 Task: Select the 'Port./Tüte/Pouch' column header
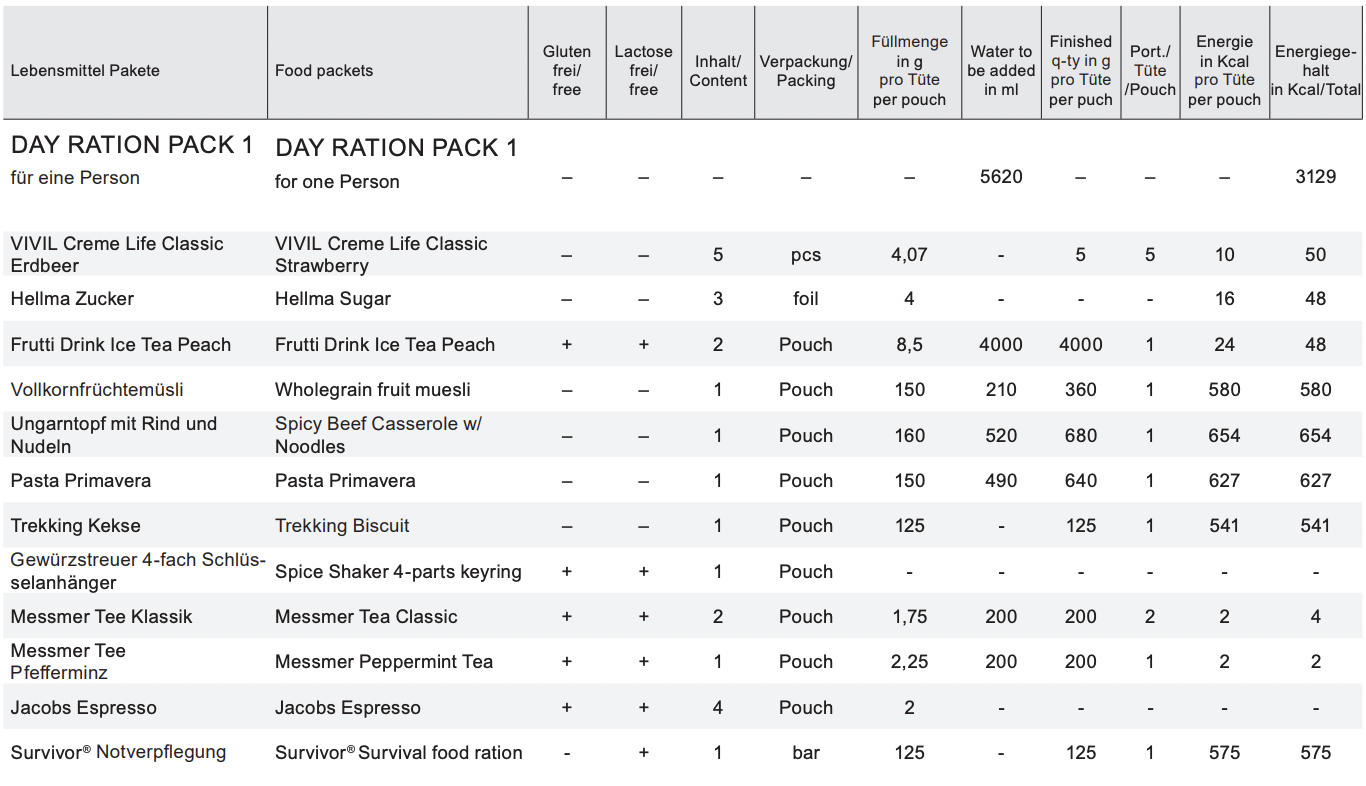click(x=1150, y=71)
